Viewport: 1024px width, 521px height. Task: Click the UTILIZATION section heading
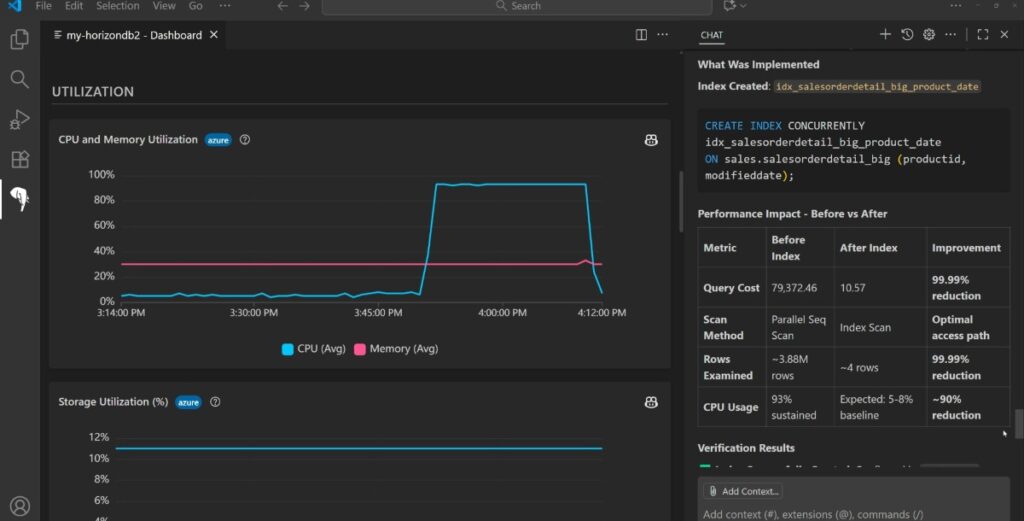click(93, 92)
